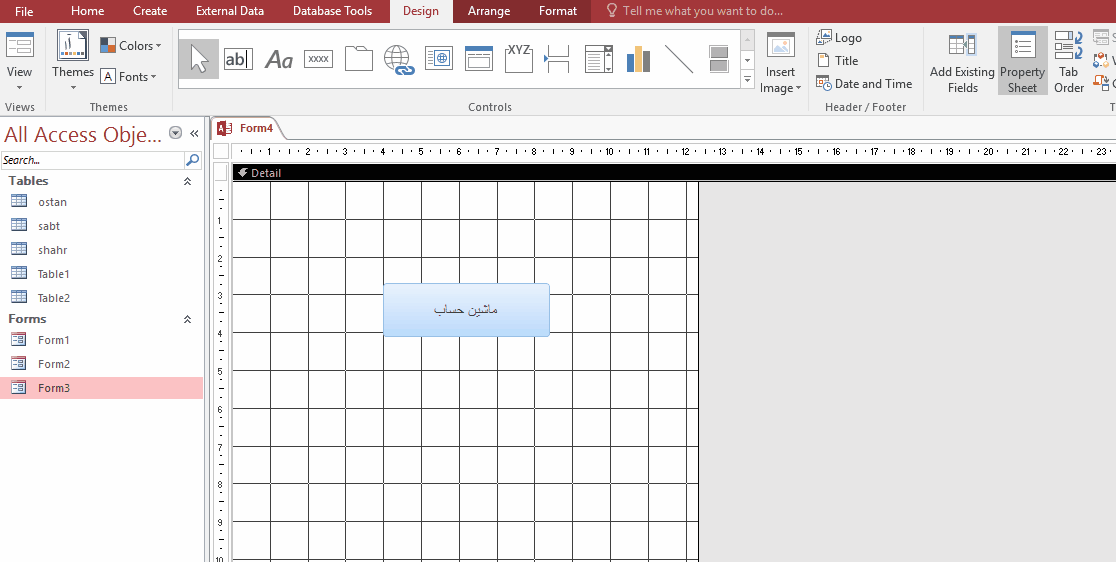The image size is (1116, 562).
Task: Open the Tab Order dialog
Action: point(1068,63)
